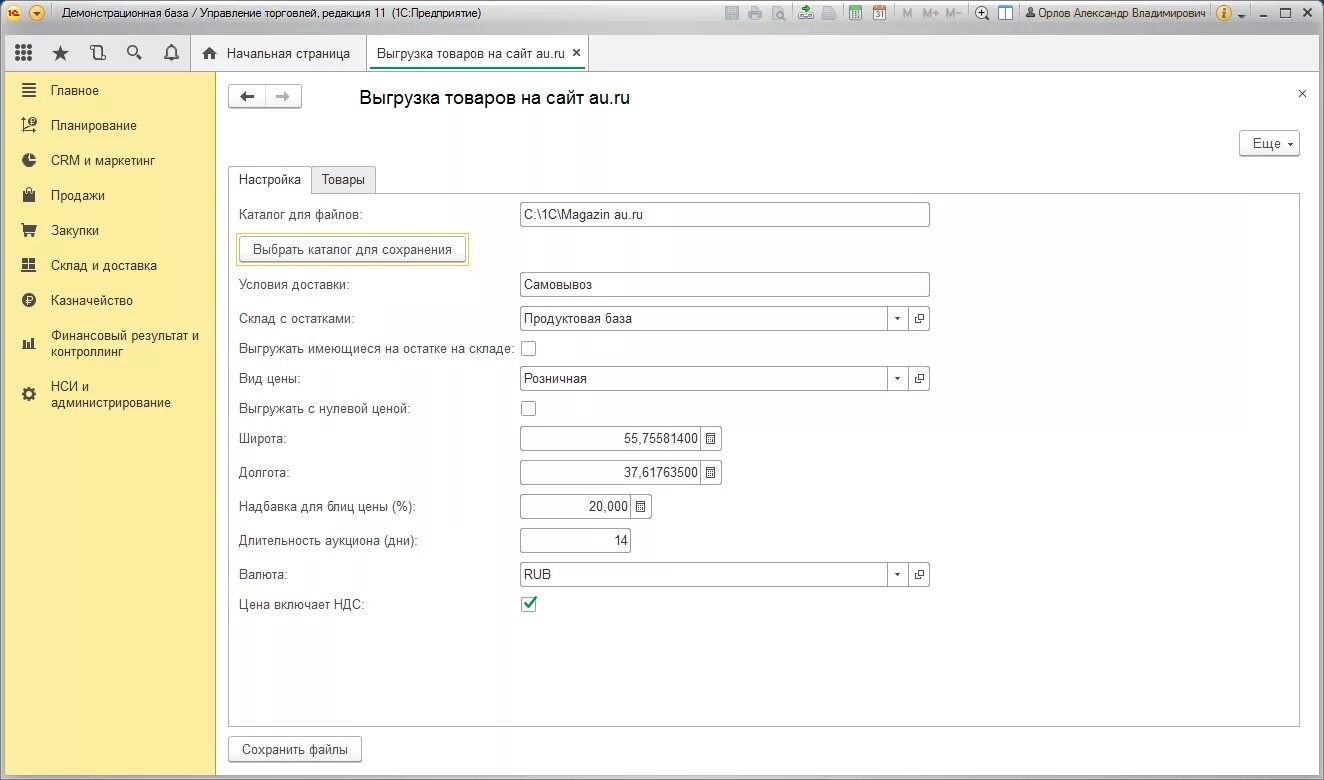Open the Information 'i' help icon
Image resolution: width=1324 pixels, height=780 pixels.
1224,13
